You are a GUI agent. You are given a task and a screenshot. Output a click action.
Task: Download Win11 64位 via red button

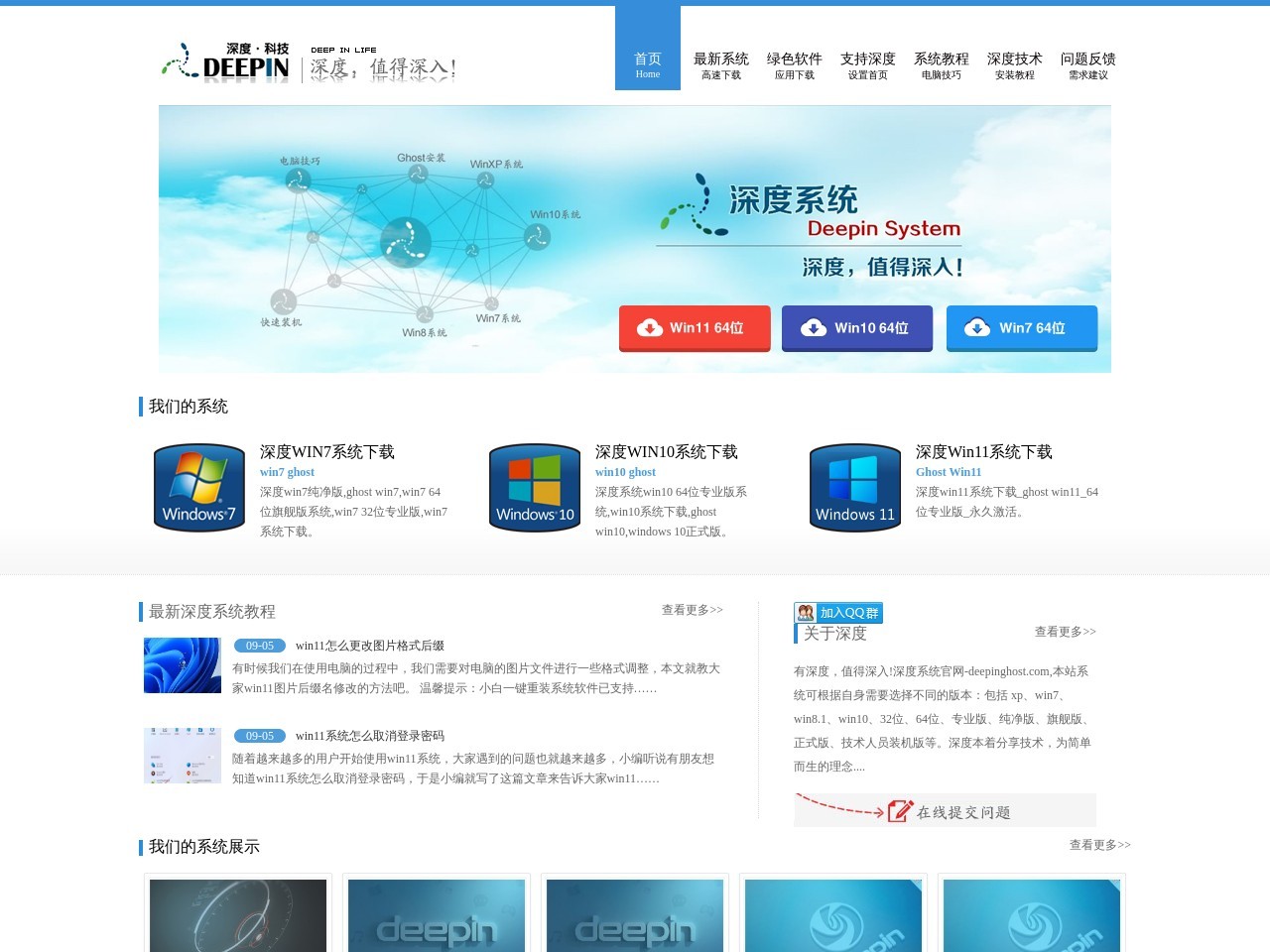[695, 328]
